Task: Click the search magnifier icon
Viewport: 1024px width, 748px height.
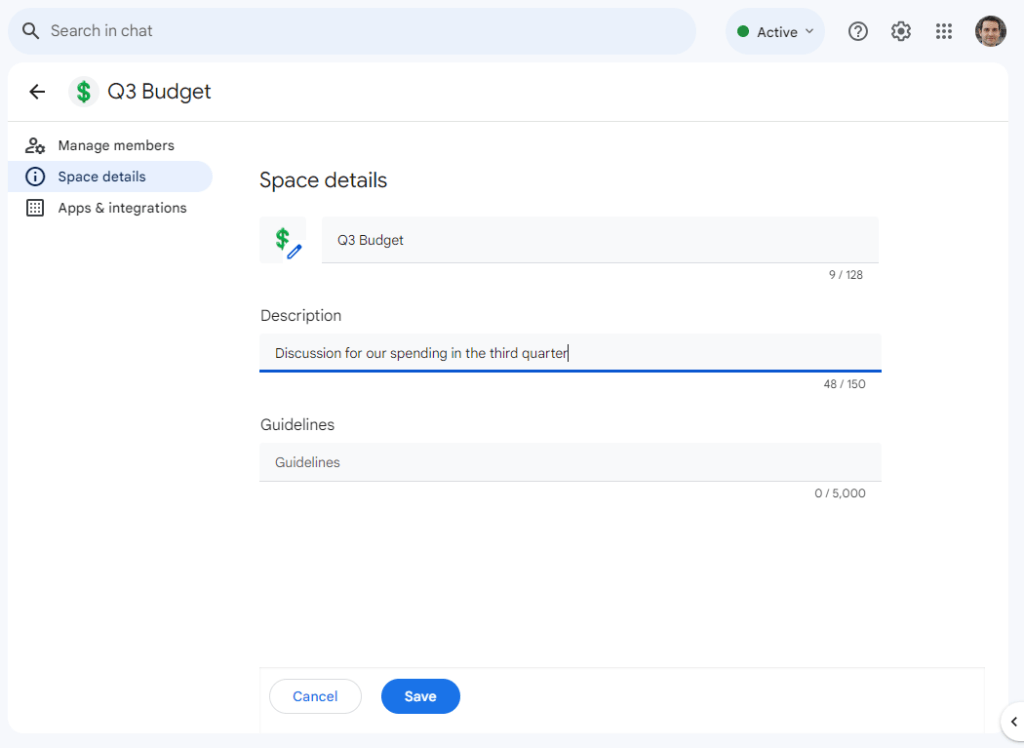Action: tap(31, 31)
